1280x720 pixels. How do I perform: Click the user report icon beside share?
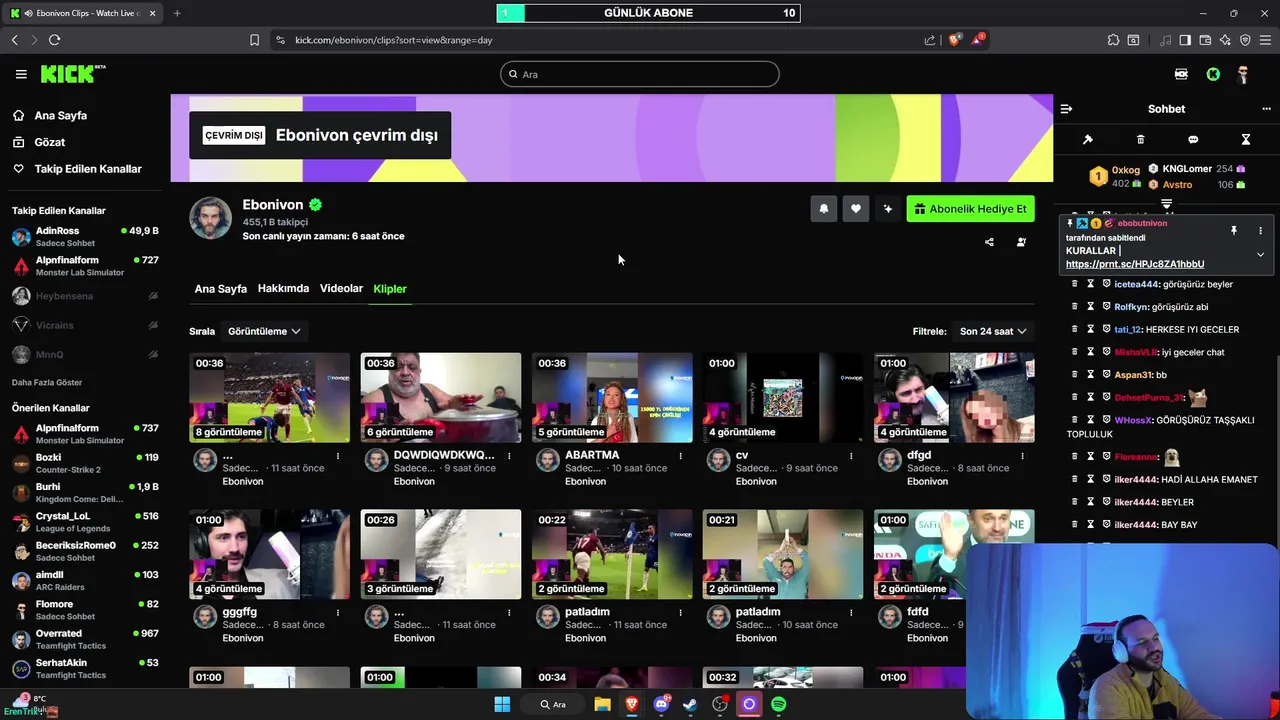1021,242
